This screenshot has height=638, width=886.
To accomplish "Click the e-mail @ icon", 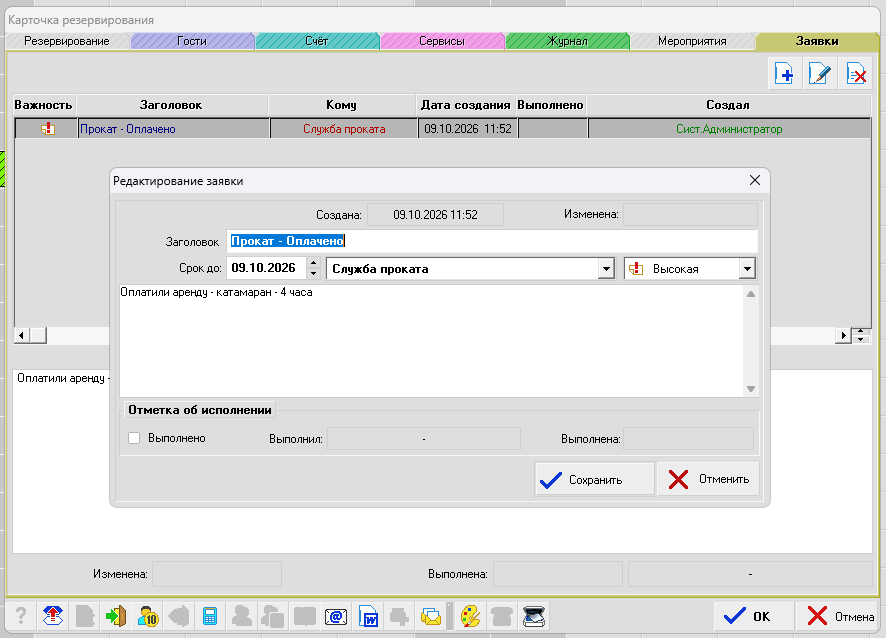I will tap(336, 616).
